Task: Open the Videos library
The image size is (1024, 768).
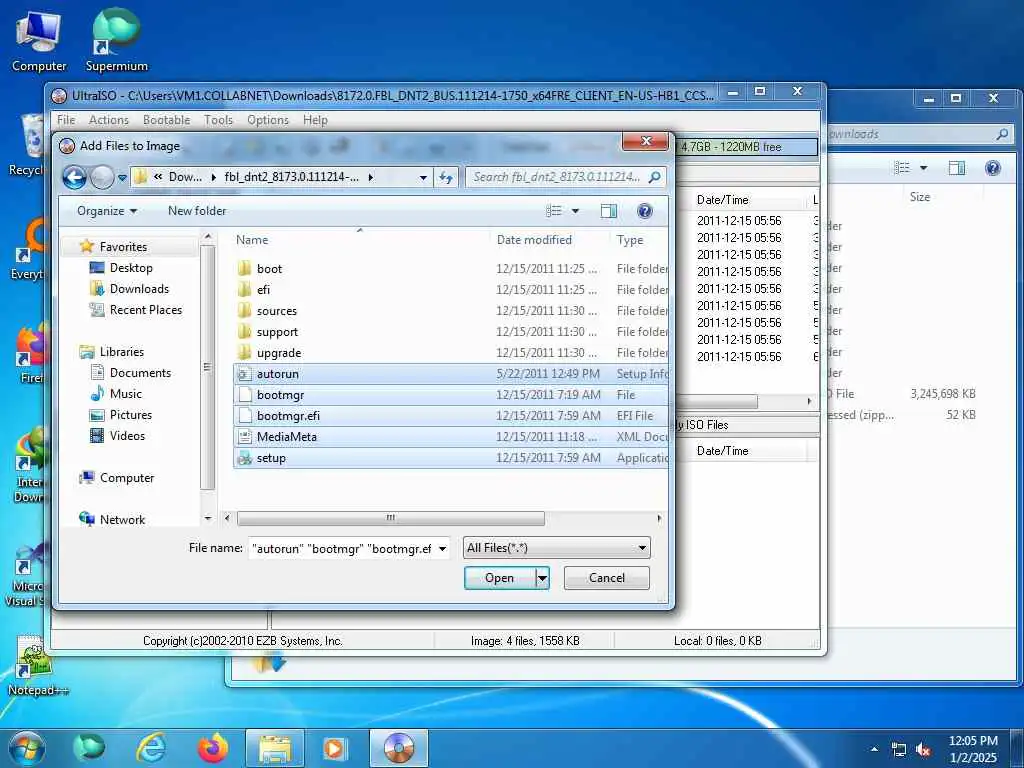Action: [127, 436]
